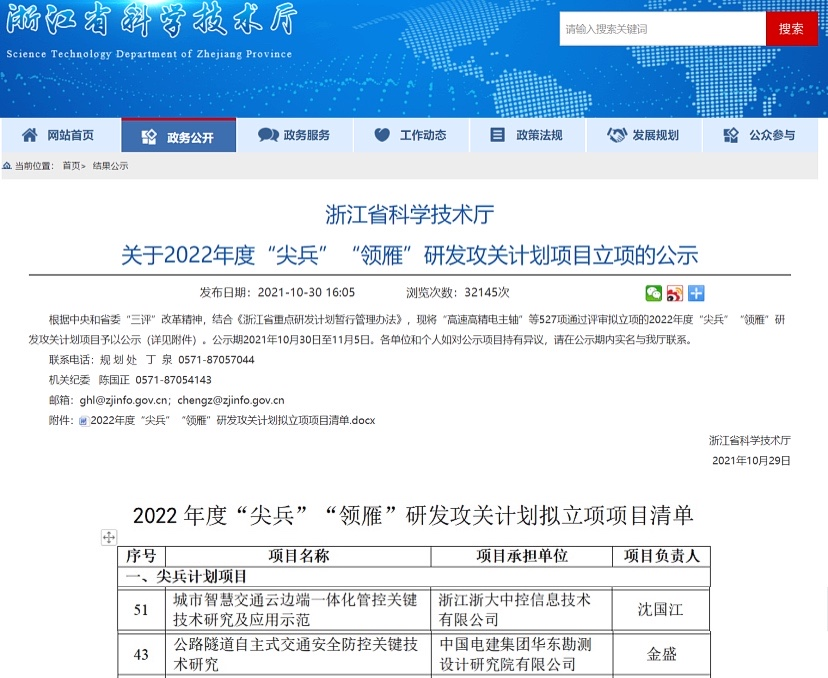This screenshot has width=828, height=678.
Task: Click table cell with number 51
Action: [142, 610]
